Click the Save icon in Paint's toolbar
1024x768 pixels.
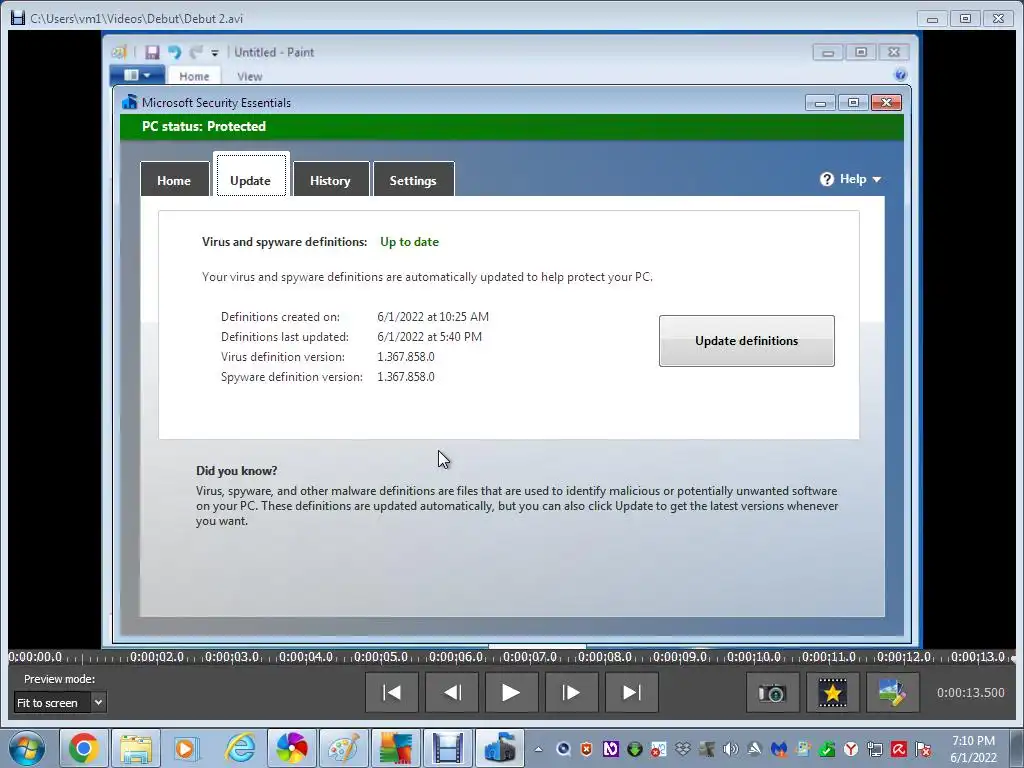coord(152,52)
